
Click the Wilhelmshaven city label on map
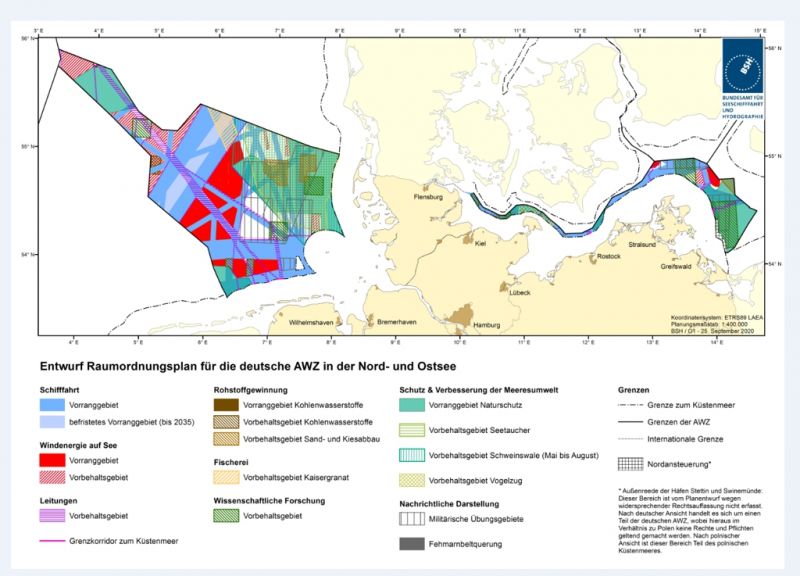(311, 322)
